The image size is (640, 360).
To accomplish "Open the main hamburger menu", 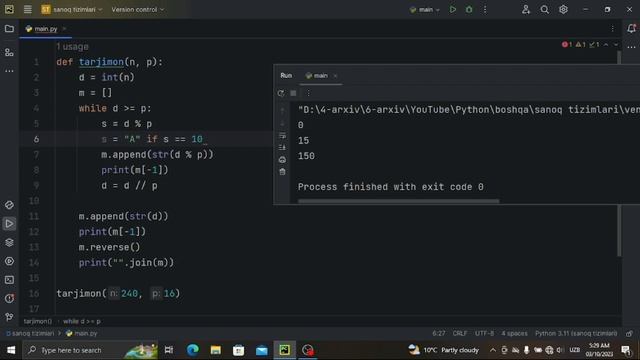I will (x=27, y=9).
